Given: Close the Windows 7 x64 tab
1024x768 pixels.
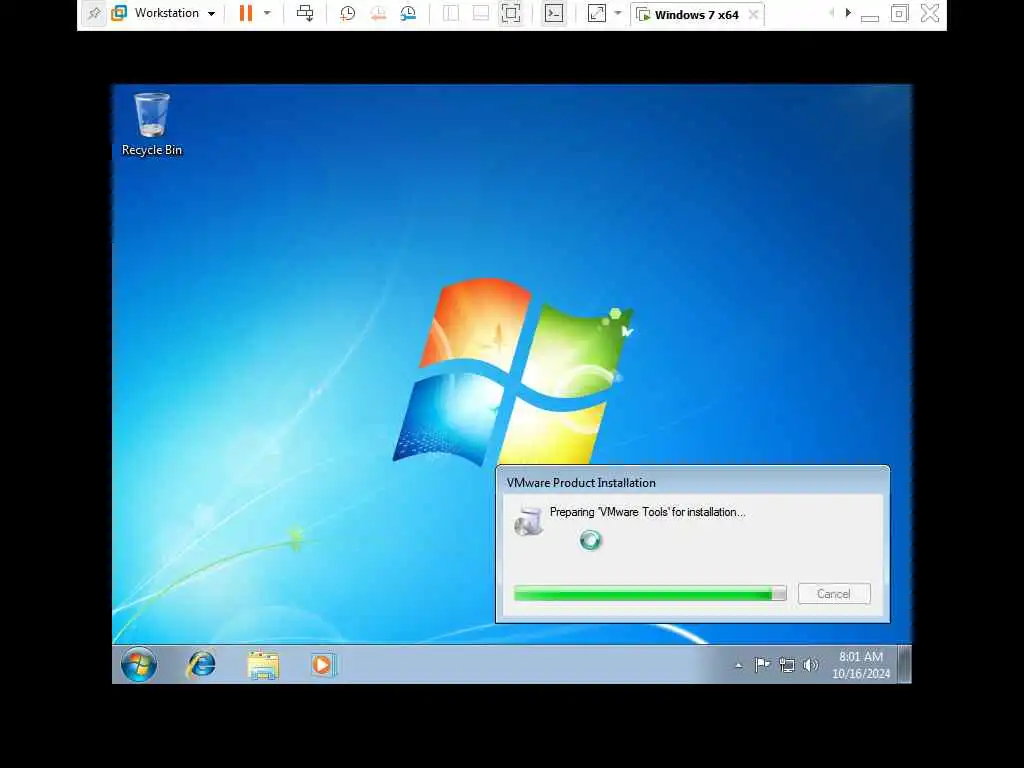Looking at the screenshot, I should coord(754,14).
